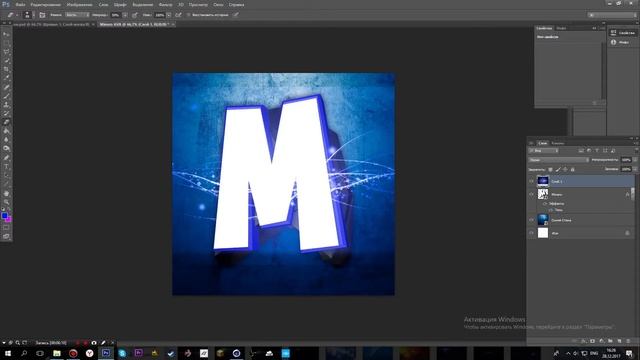Open the Файл menu
Image resolution: width=640 pixels, height=360 pixels.
click(20, 4)
